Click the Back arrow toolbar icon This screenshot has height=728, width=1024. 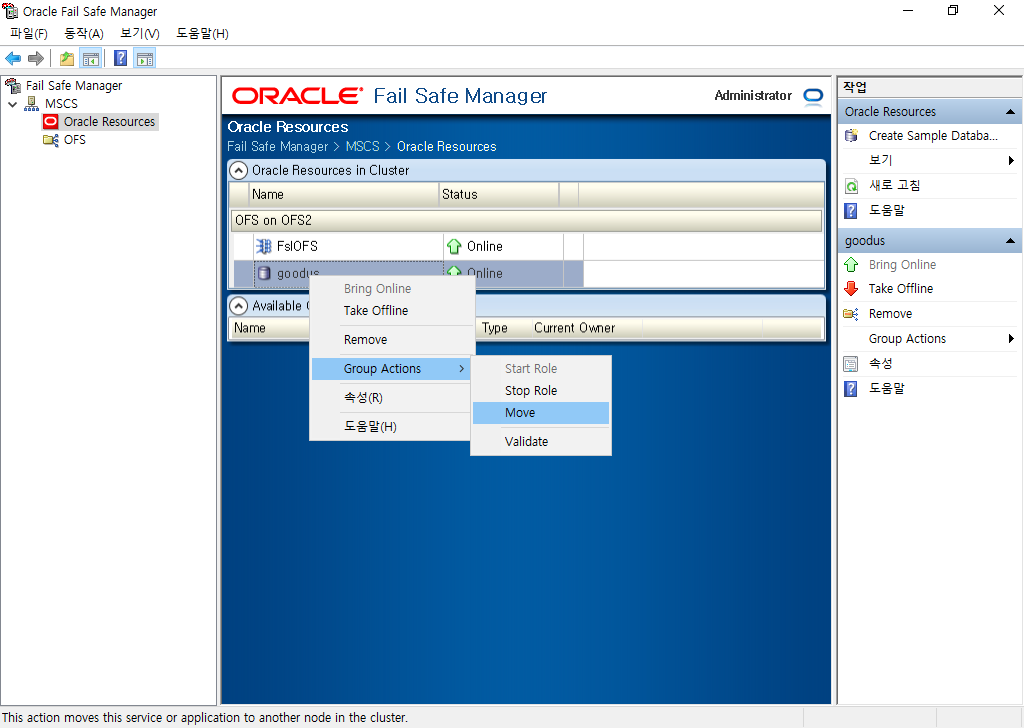click(13, 59)
